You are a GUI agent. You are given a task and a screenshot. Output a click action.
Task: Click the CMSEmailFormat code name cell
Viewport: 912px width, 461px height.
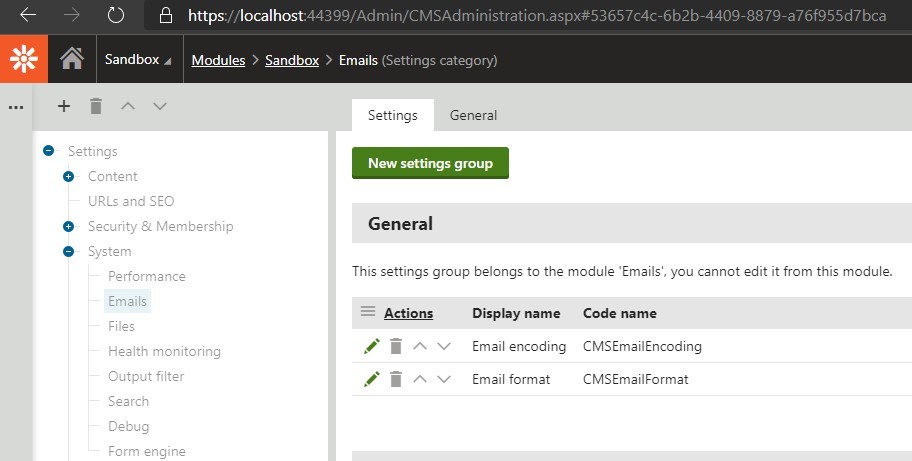coord(636,380)
